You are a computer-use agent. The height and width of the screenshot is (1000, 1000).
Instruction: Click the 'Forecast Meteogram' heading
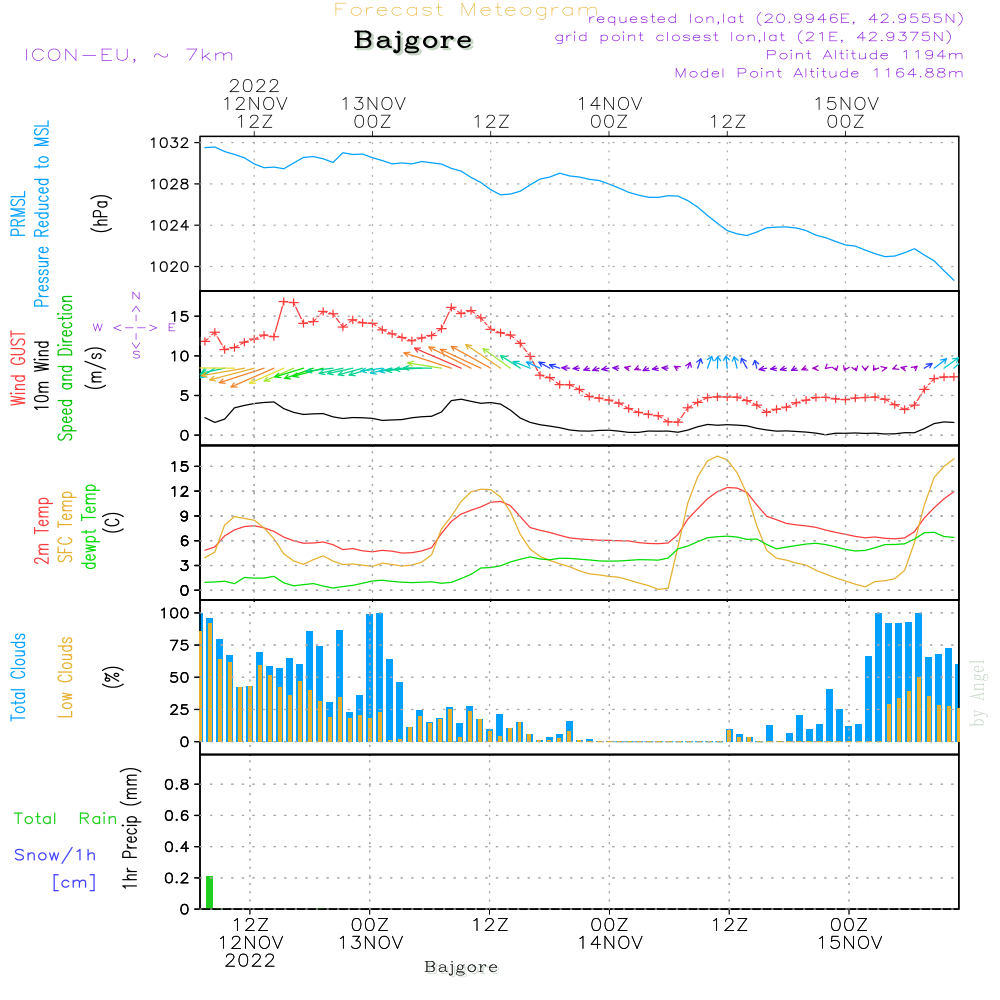pos(466,10)
